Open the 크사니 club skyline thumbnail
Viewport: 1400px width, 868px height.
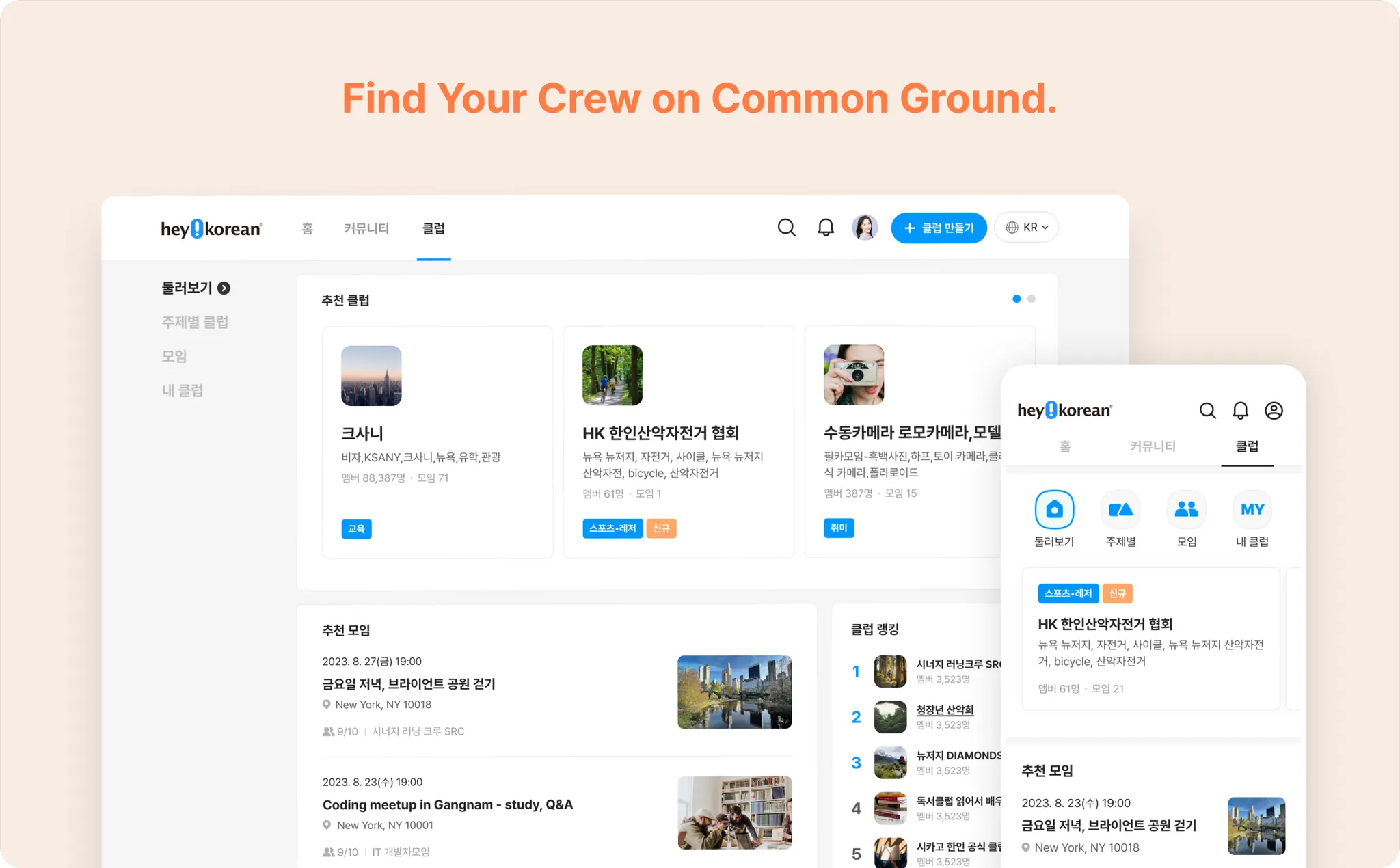coord(371,375)
